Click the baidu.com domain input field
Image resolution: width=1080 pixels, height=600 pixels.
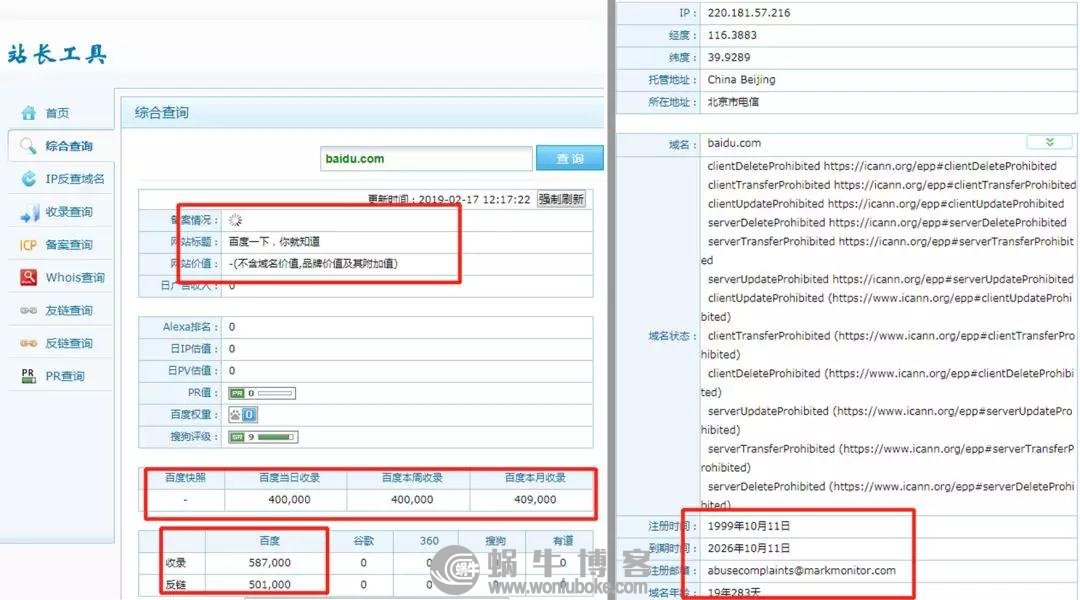(x=426, y=158)
